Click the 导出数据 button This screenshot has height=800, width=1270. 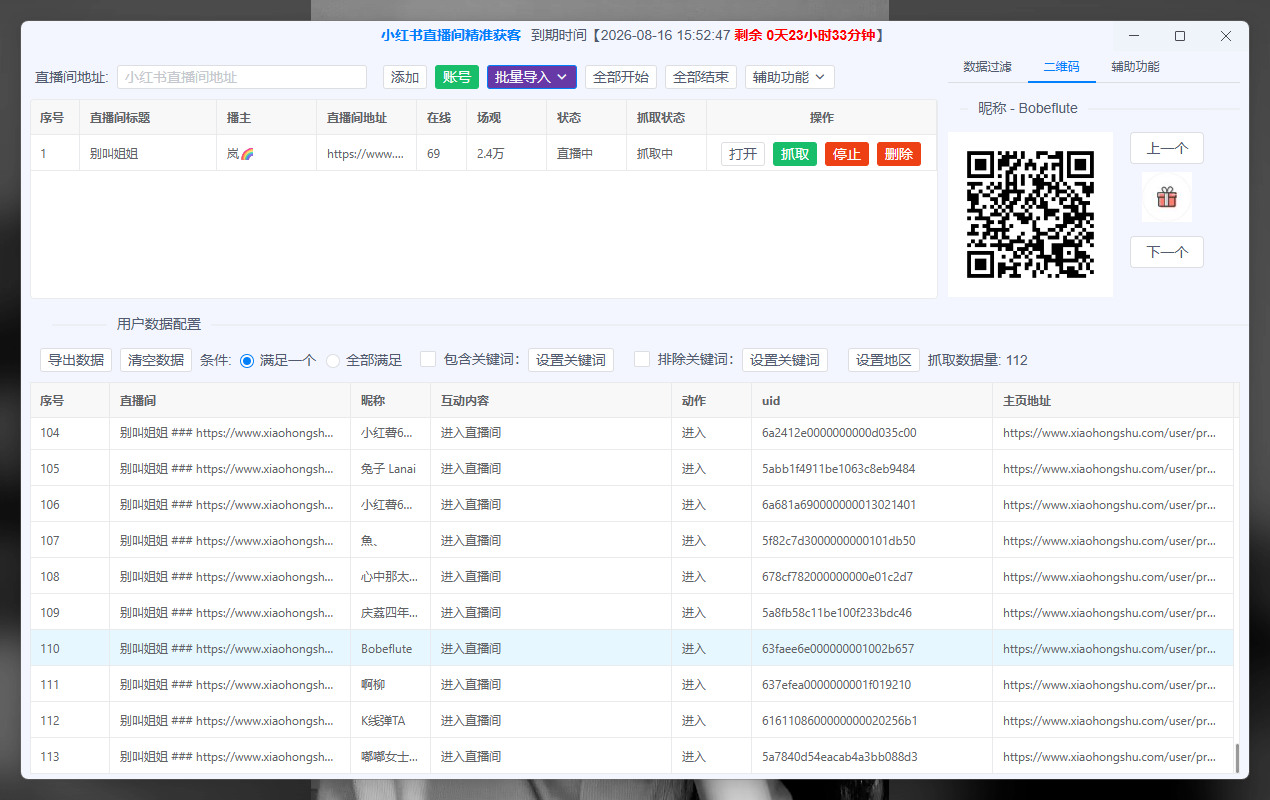click(x=76, y=360)
